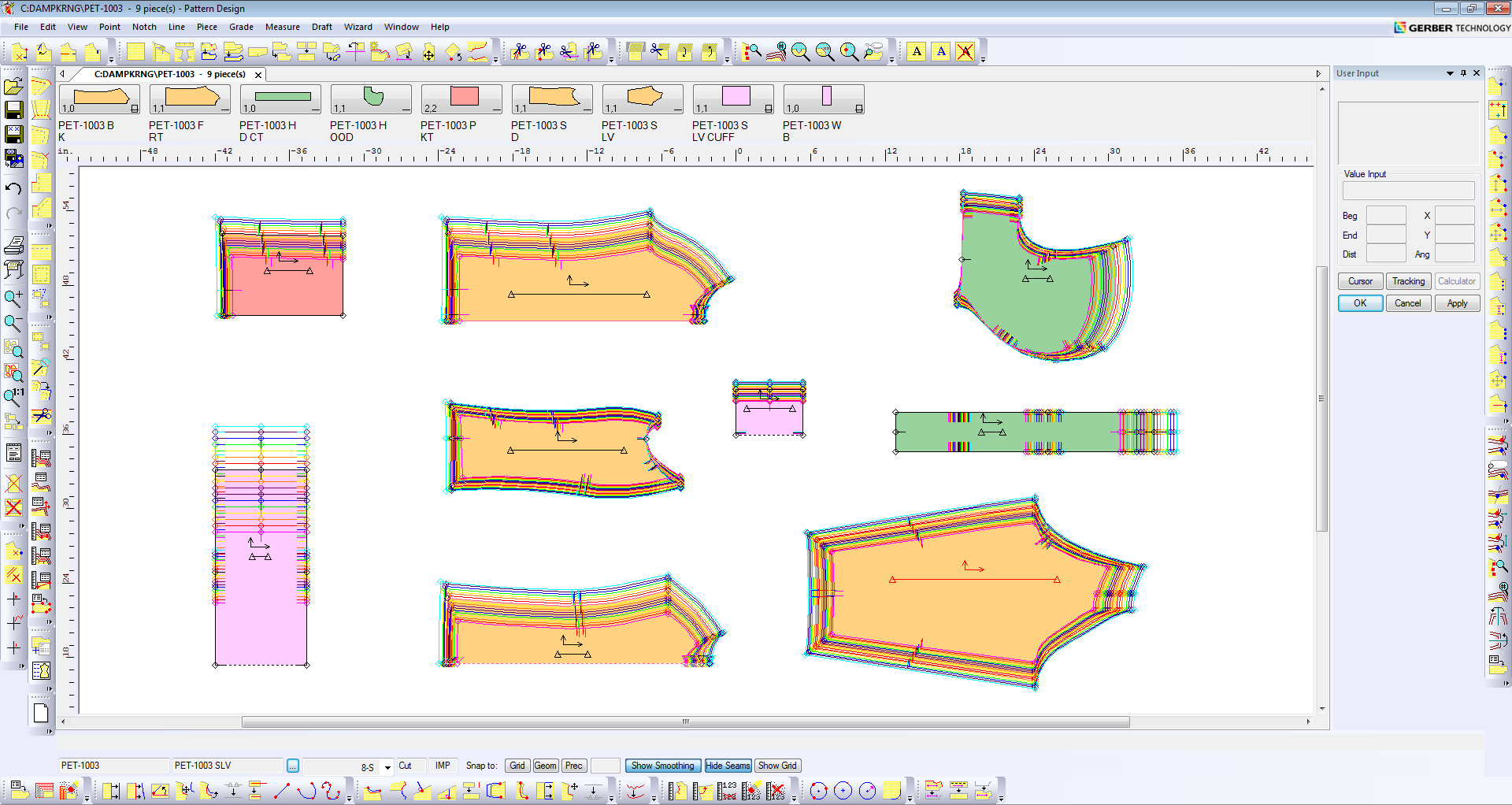This screenshot has height=805, width=1512.
Task: Click the ellipsis browse button beside PET-1003 SLV
Action: click(292, 766)
